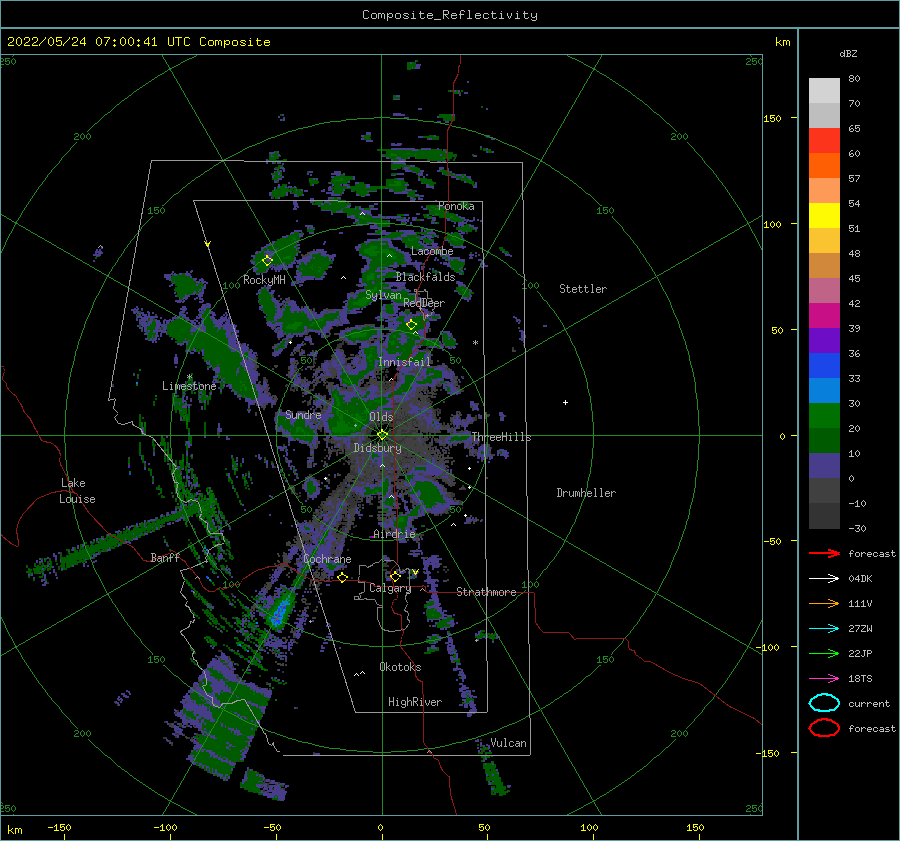Viewport: 900px width, 841px height.
Task: Click the yellow diamond marker below RedDeer
Action: 412,325
